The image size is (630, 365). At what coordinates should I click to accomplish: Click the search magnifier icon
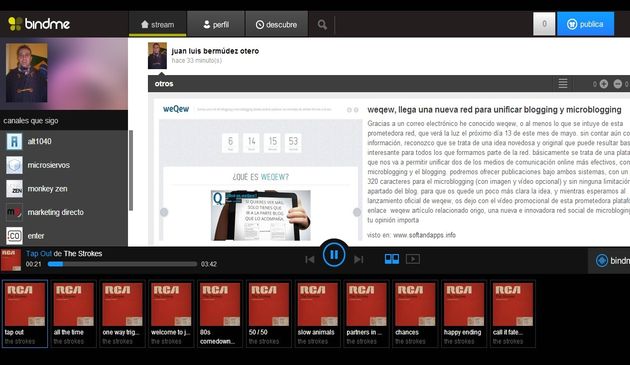(322, 25)
